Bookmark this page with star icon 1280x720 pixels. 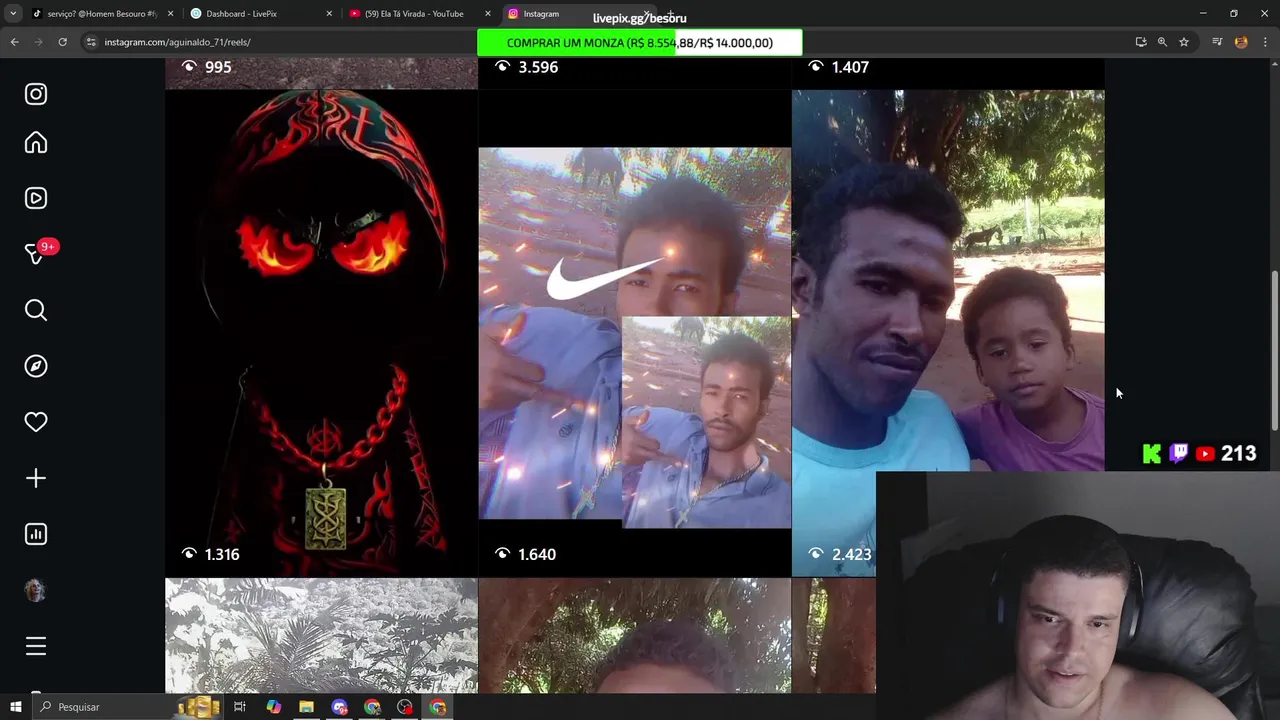[x=1184, y=42]
